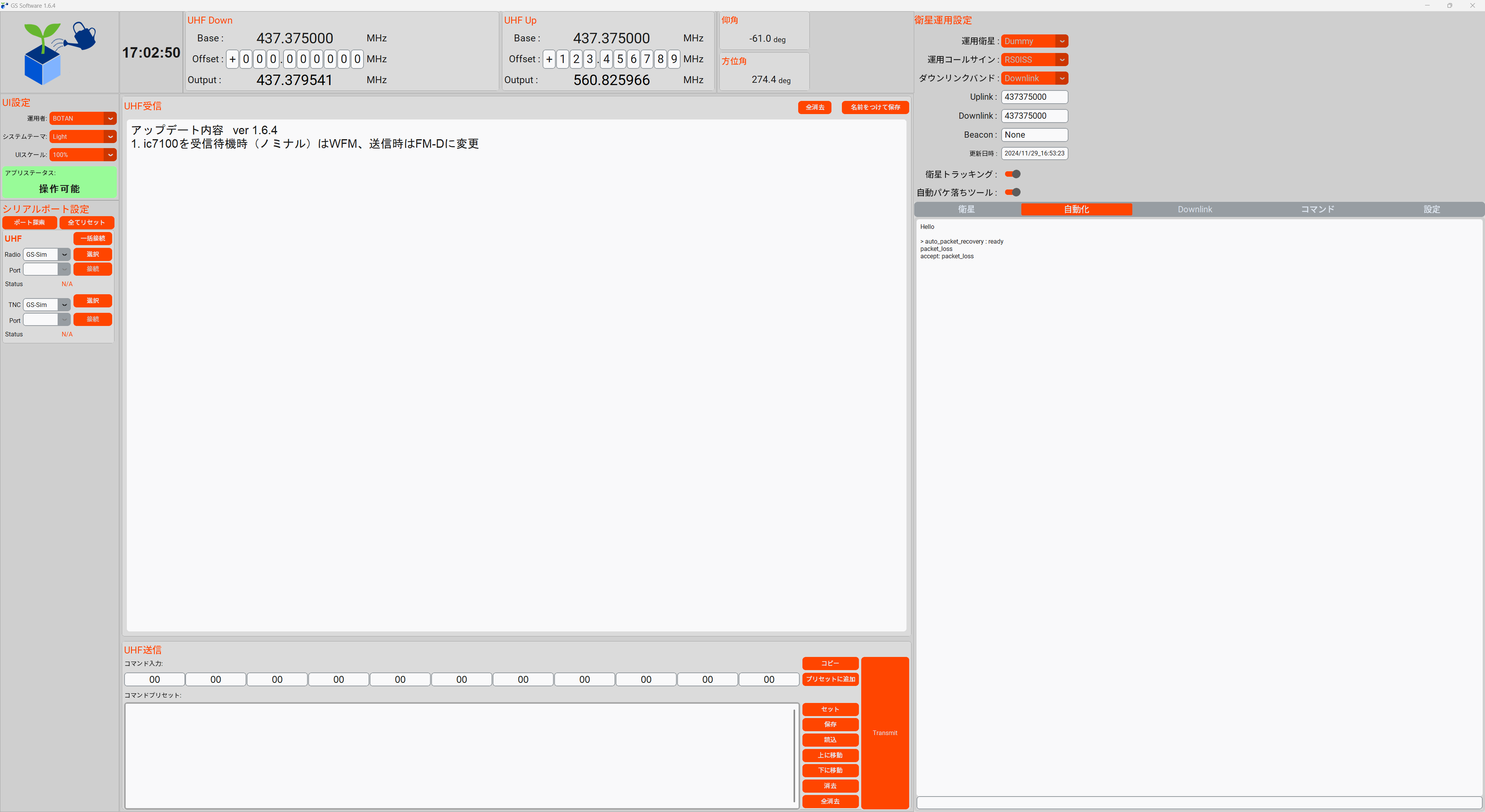Open the 衛星 tab
The image size is (1485, 812).
[x=966, y=210]
